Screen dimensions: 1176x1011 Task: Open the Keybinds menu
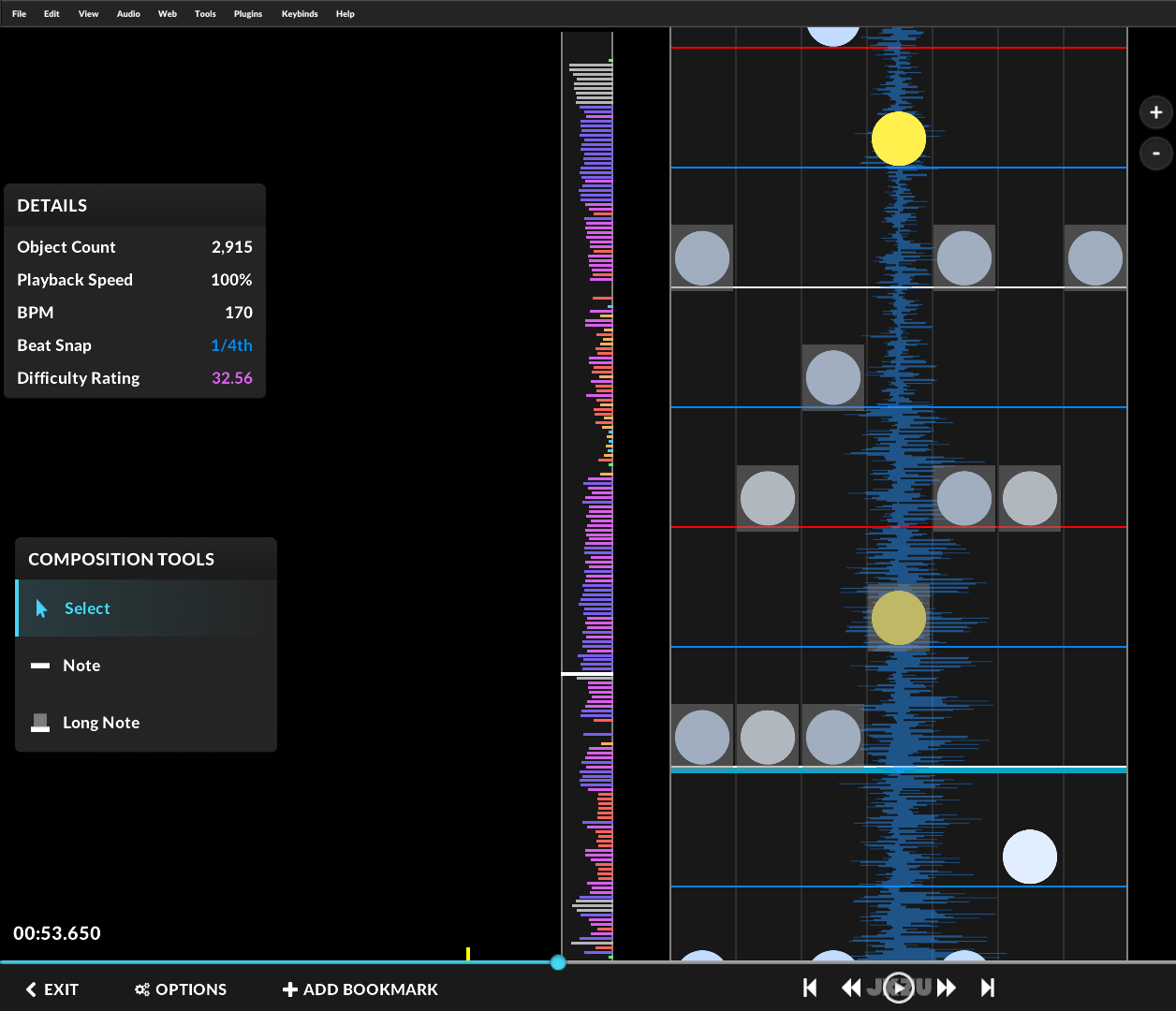(x=300, y=14)
